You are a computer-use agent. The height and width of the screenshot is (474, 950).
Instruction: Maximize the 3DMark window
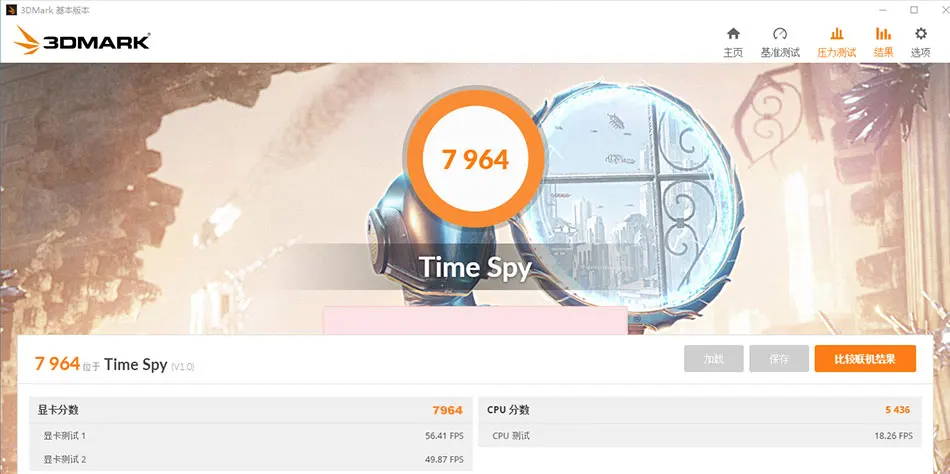click(x=914, y=10)
